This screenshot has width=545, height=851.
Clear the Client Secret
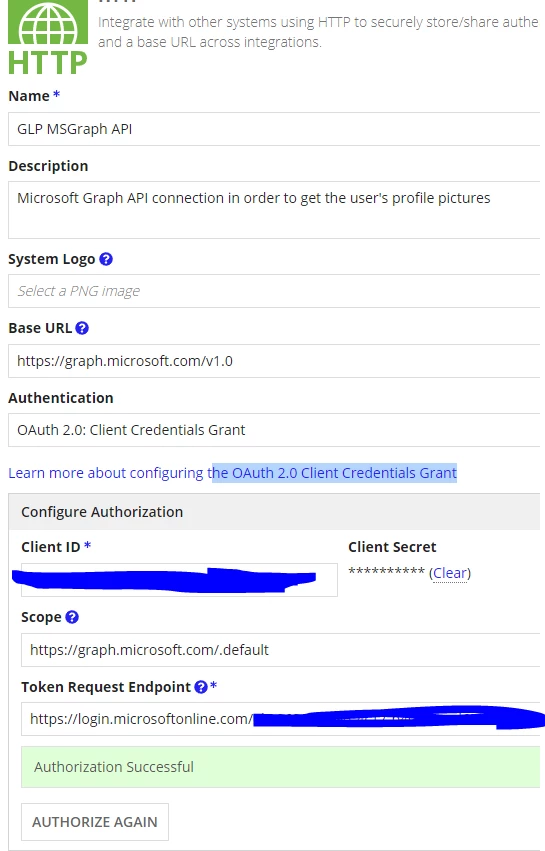pos(450,573)
